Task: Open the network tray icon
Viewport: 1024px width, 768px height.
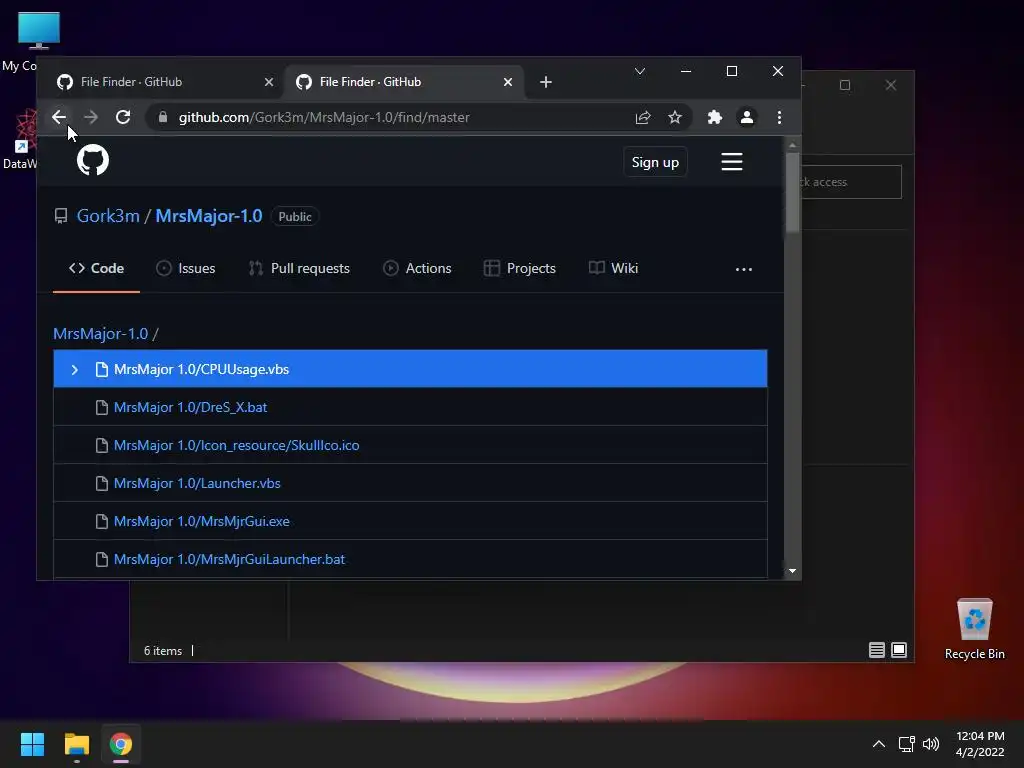Action: (x=906, y=744)
